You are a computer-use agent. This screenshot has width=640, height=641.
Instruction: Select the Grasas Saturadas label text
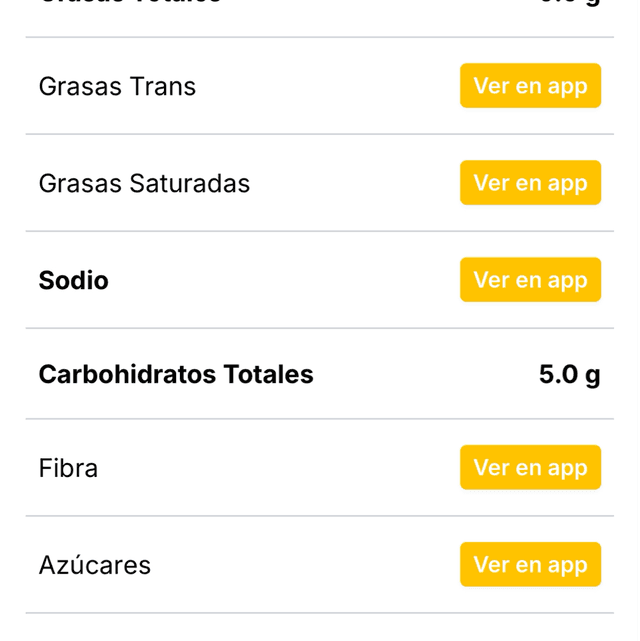coord(144,184)
